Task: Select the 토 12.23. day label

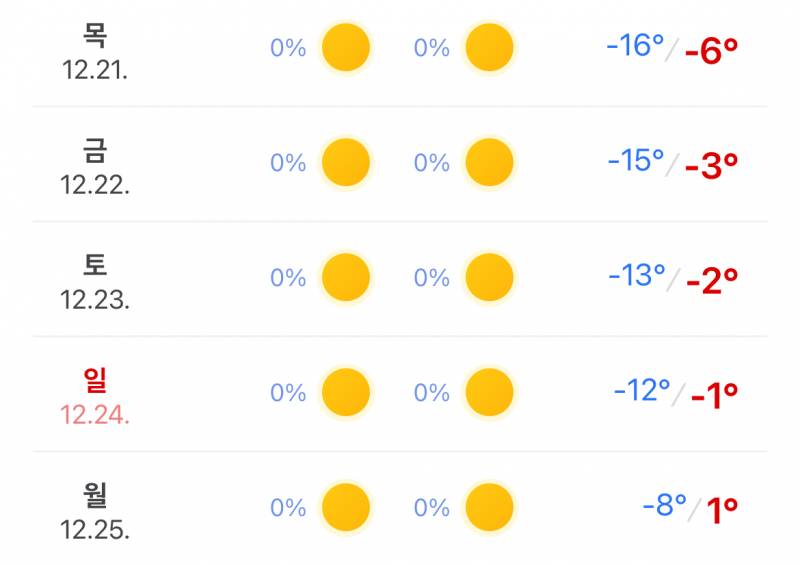Action: (95, 280)
